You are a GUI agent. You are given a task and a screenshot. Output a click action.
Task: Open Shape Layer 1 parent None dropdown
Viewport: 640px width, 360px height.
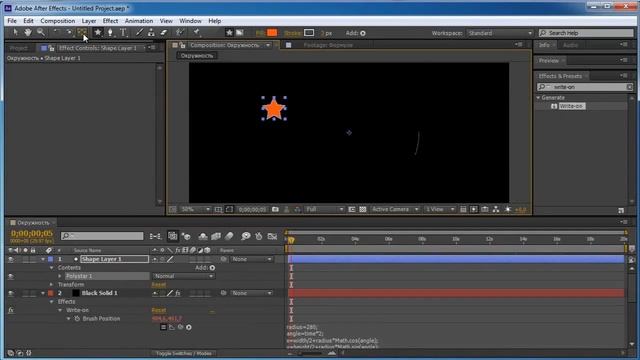[251, 259]
